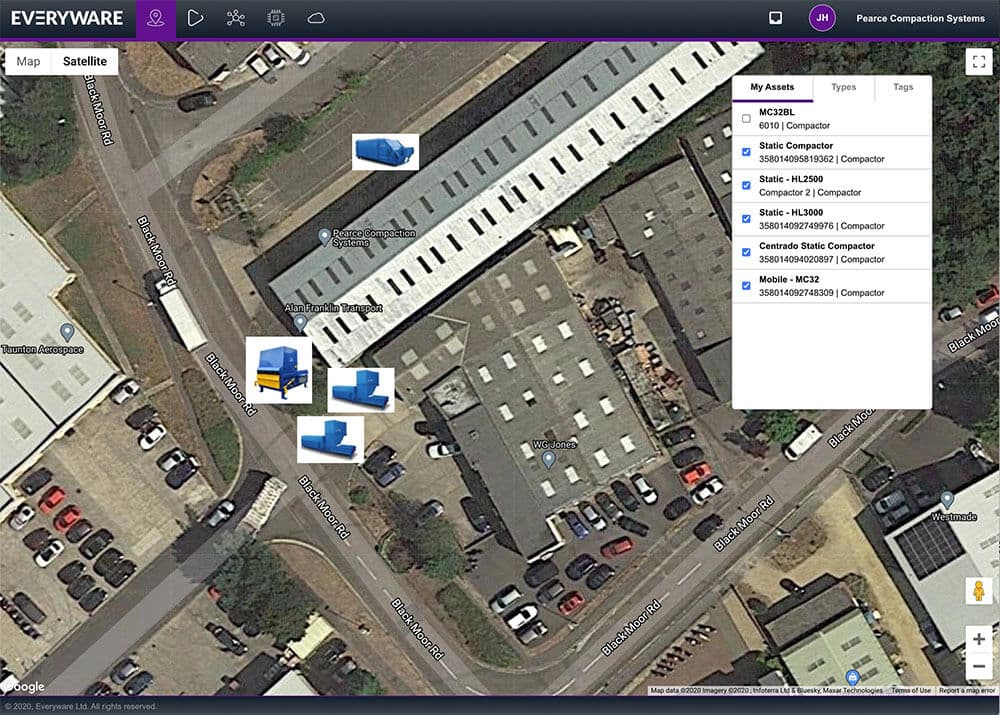Click the WG Jones map pin

(x=548, y=459)
